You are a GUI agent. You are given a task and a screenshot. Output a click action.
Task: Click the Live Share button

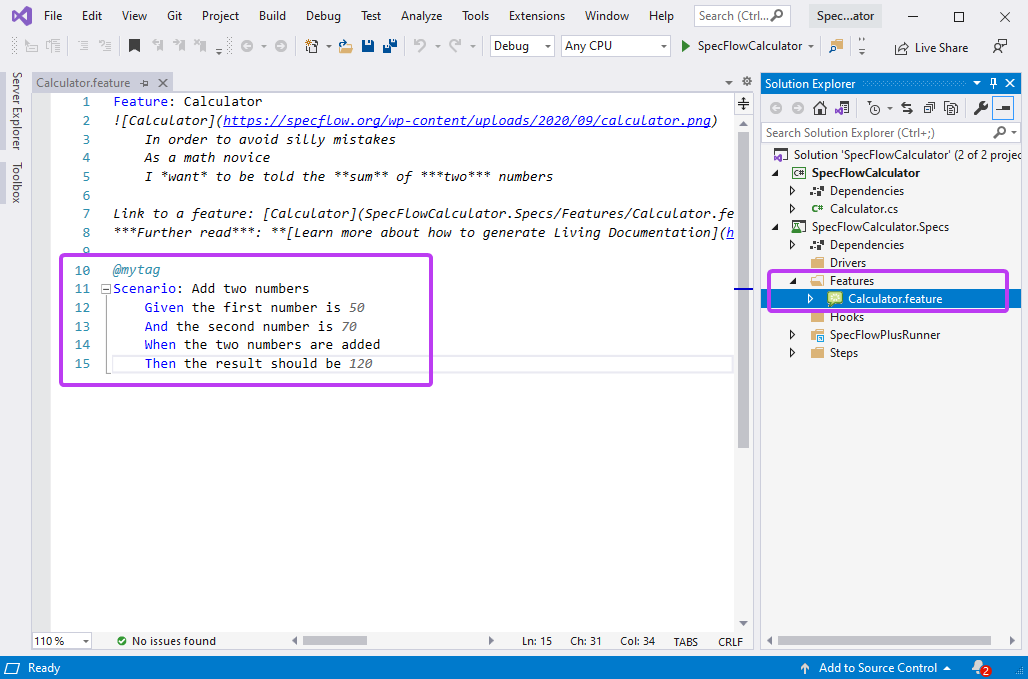pyautogui.click(x=932, y=47)
